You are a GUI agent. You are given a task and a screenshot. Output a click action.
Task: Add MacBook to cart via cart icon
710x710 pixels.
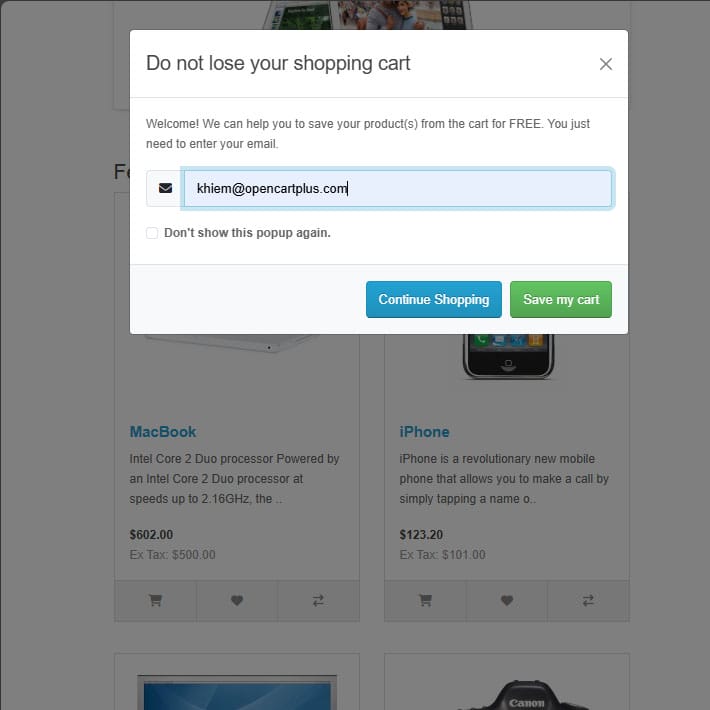click(155, 600)
